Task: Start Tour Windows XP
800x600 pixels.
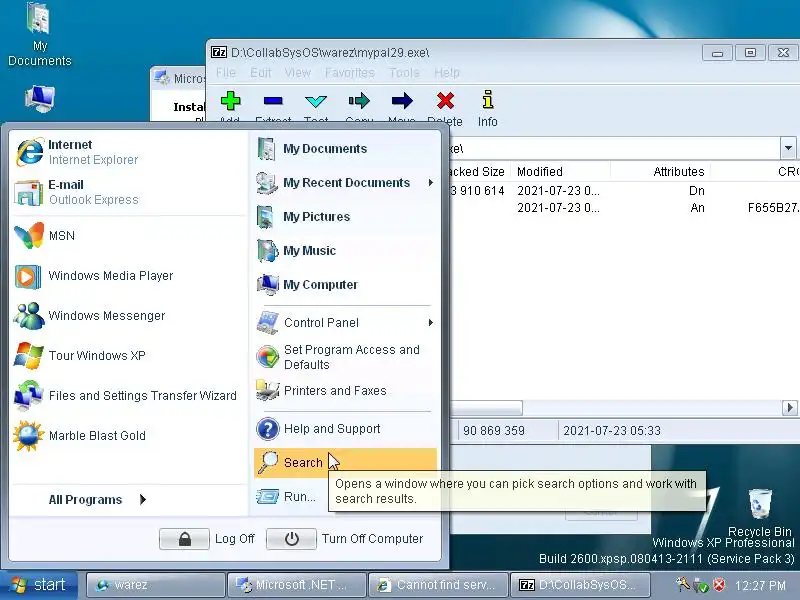Action: click(x=129, y=356)
